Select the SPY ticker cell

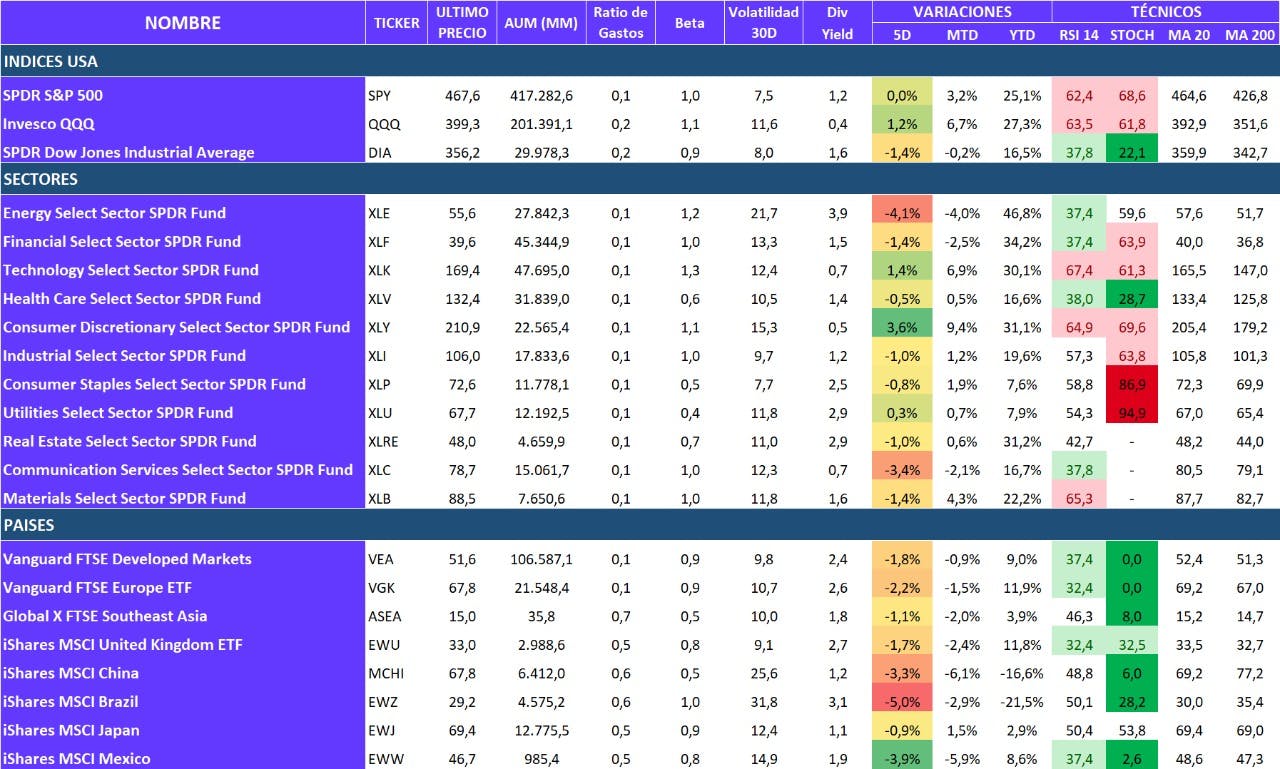(x=396, y=96)
